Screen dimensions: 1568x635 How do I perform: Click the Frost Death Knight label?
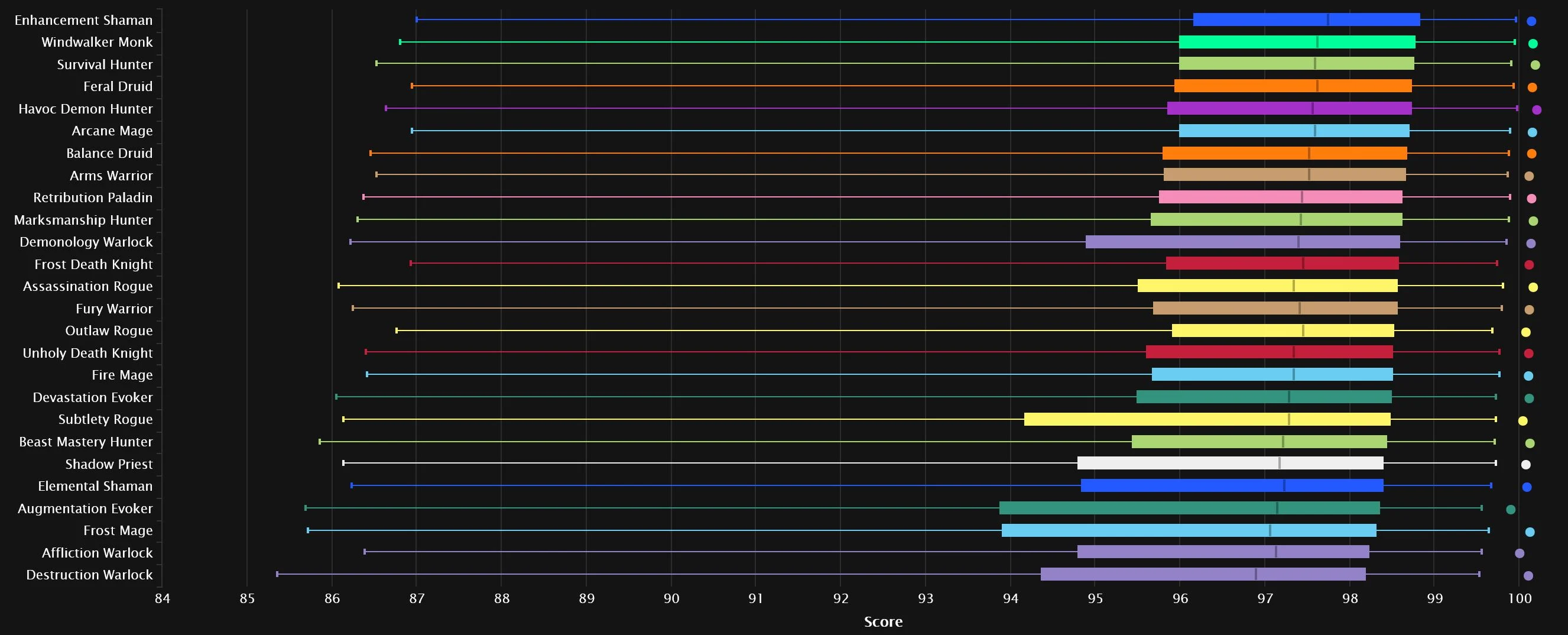click(94, 264)
